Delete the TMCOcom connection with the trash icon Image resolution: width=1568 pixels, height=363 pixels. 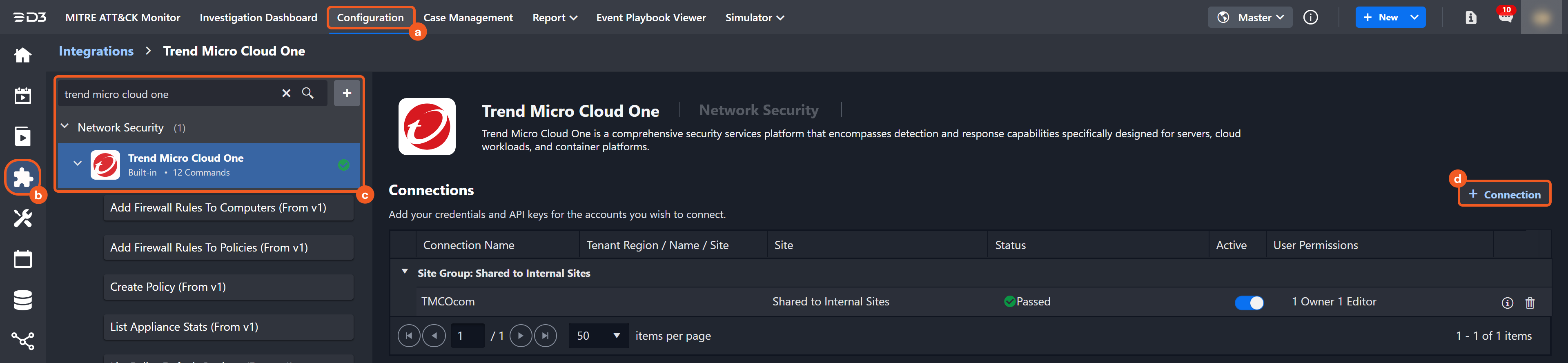[x=1530, y=303]
